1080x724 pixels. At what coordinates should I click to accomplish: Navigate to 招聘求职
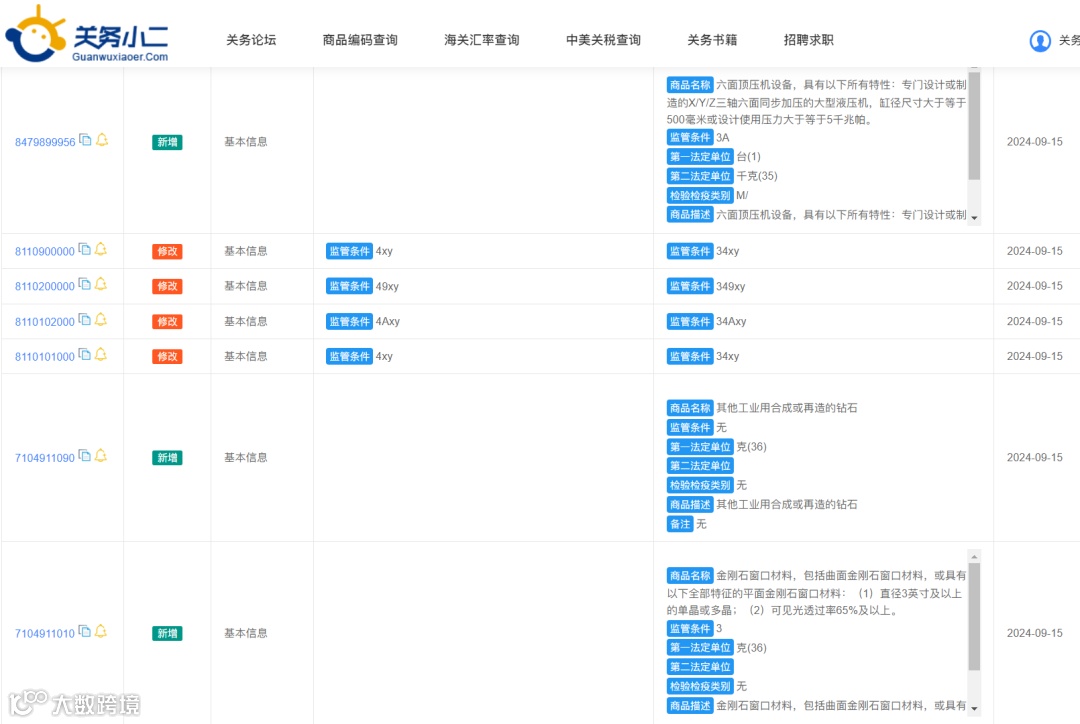click(809, 40)
